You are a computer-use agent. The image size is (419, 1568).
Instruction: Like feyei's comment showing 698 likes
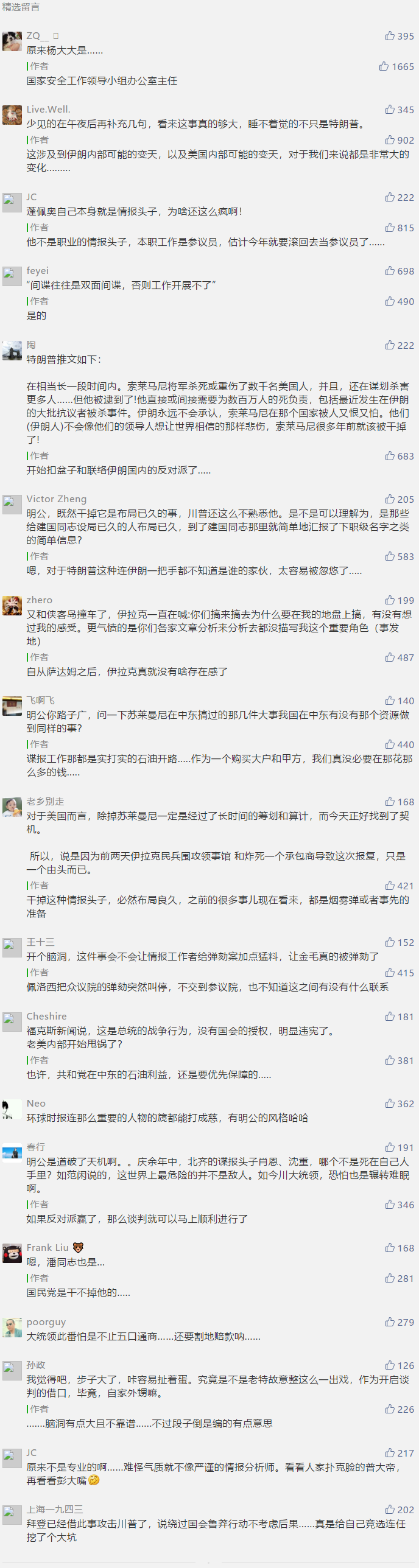coord(399,271)
